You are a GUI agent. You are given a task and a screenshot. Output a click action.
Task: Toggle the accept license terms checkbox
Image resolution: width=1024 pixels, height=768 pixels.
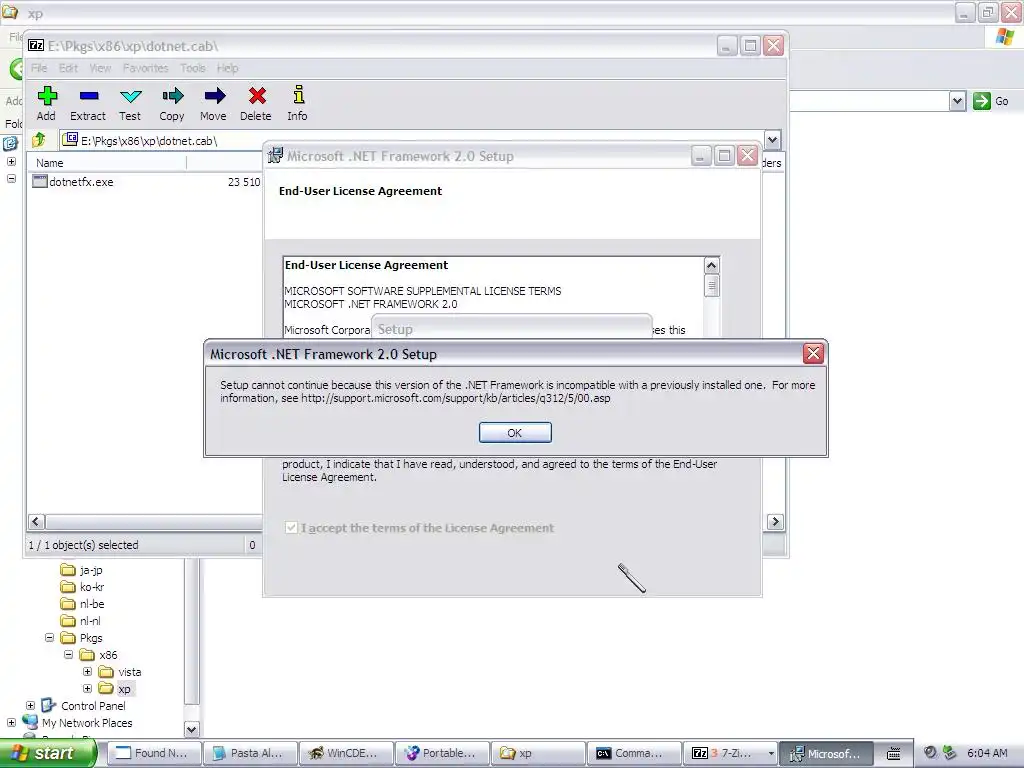(x=291, y=528)
